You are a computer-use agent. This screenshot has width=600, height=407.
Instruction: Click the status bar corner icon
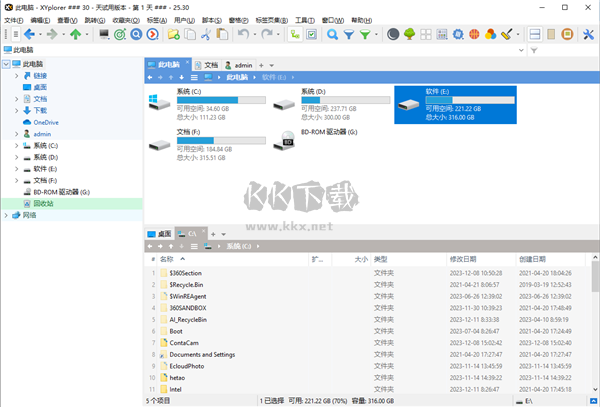click(x=593, y=401)
